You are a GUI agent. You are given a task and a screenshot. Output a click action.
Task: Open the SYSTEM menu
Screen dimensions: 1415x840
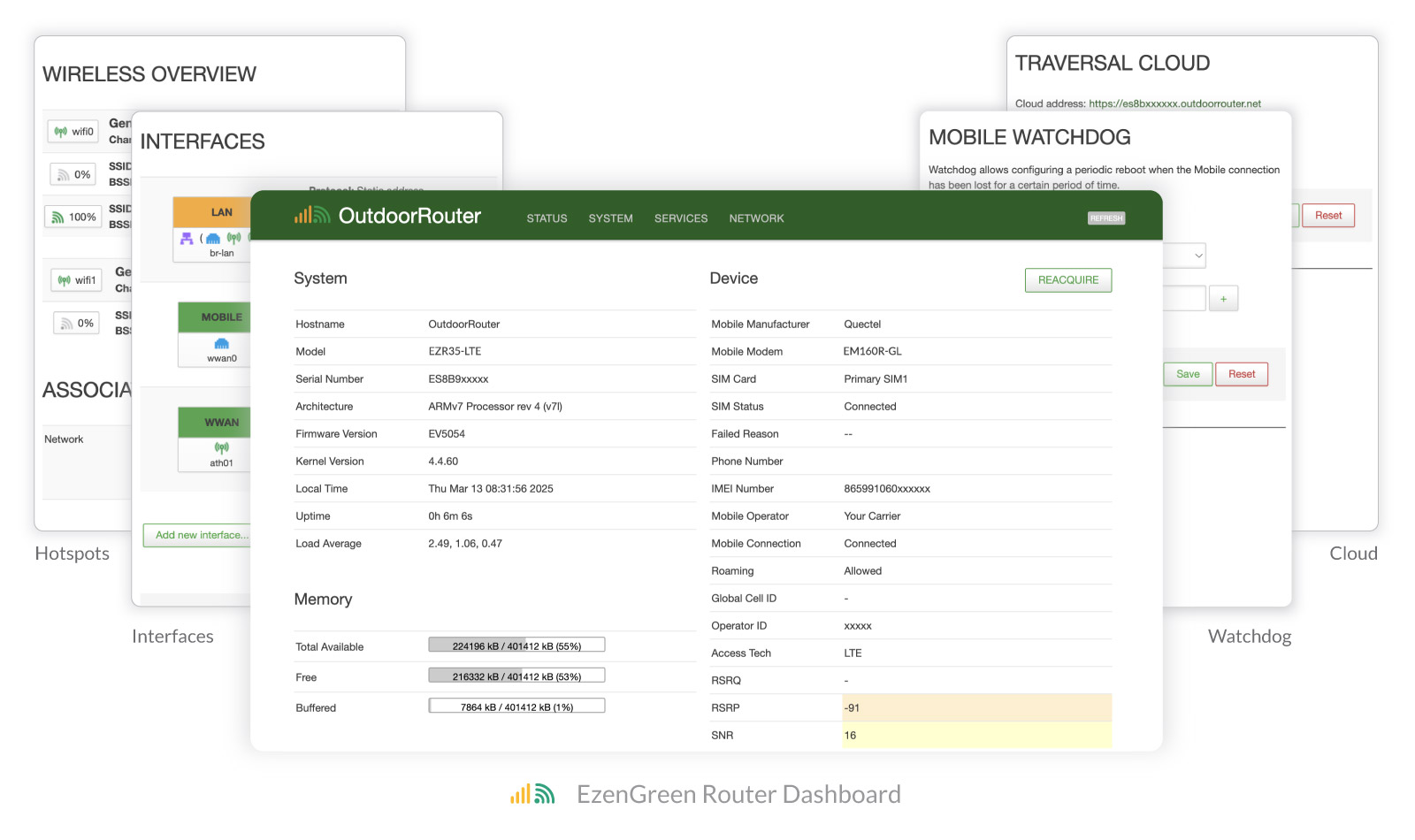coord(610,218)
